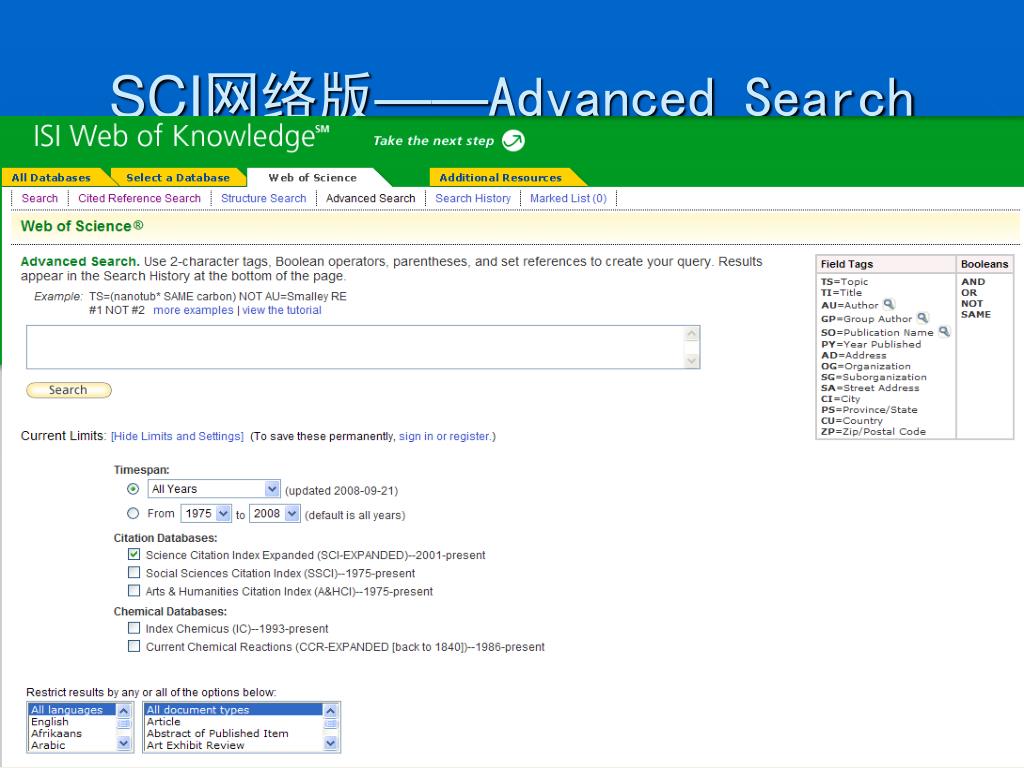This screenshot has height=768, width=1024.
Task: Click the PY=Year Published field tag
Action: [x=871, y=344]
